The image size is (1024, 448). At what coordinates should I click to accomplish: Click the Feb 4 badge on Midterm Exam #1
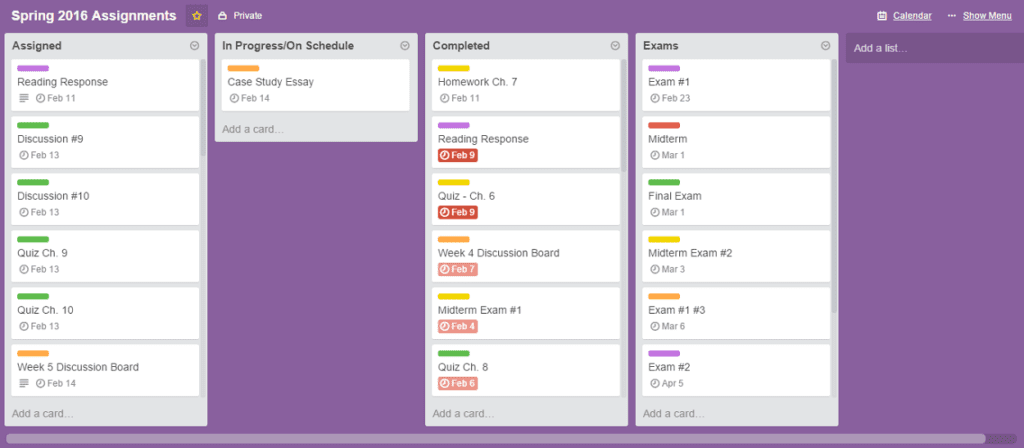pos(457,327)
